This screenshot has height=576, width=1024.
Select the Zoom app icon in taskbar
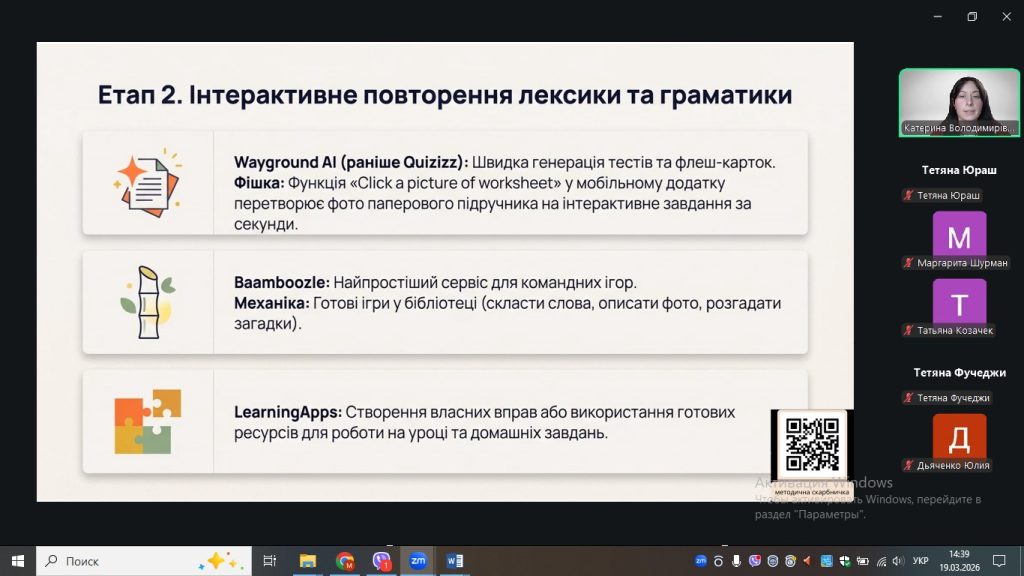[418, 560]
